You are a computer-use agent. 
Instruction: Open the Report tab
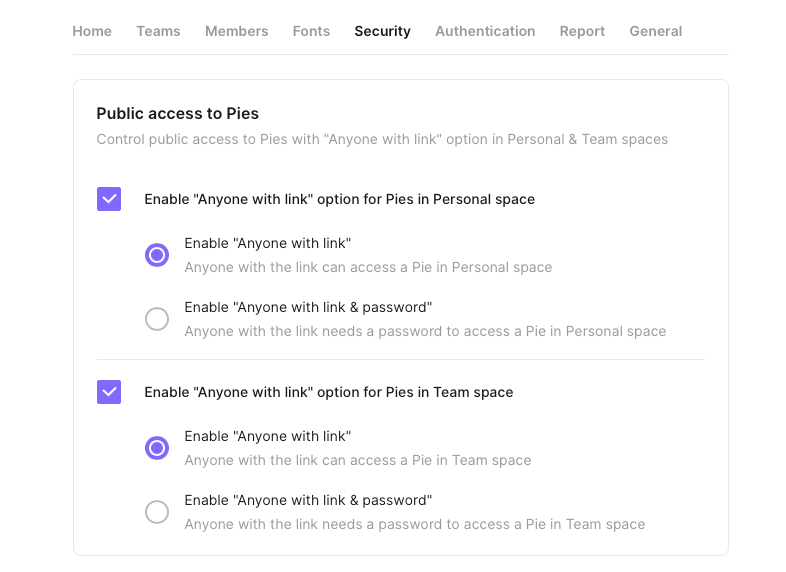[582, 31]
